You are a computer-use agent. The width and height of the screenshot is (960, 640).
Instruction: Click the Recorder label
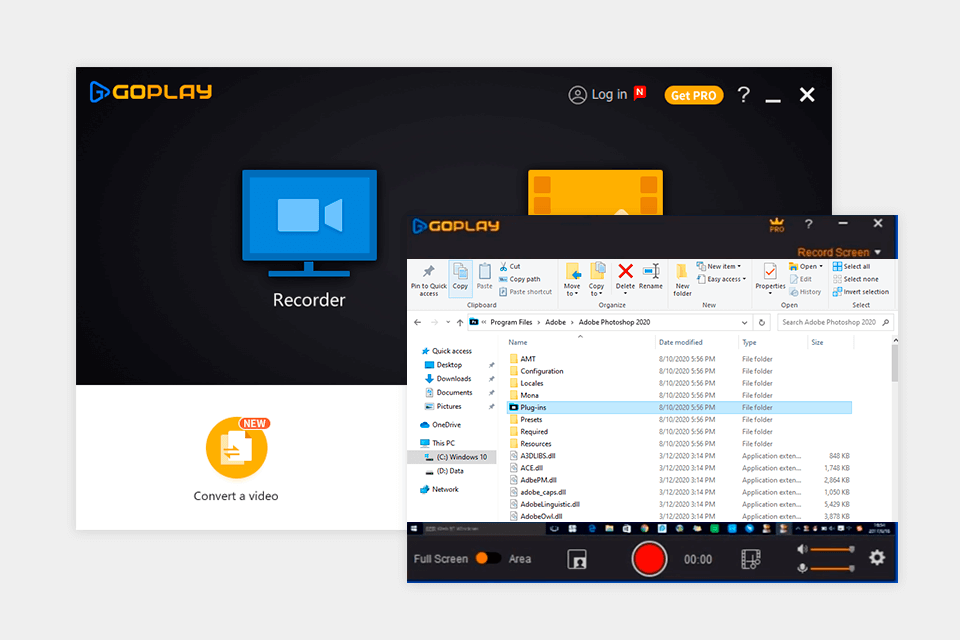click(x=309, y=300)
